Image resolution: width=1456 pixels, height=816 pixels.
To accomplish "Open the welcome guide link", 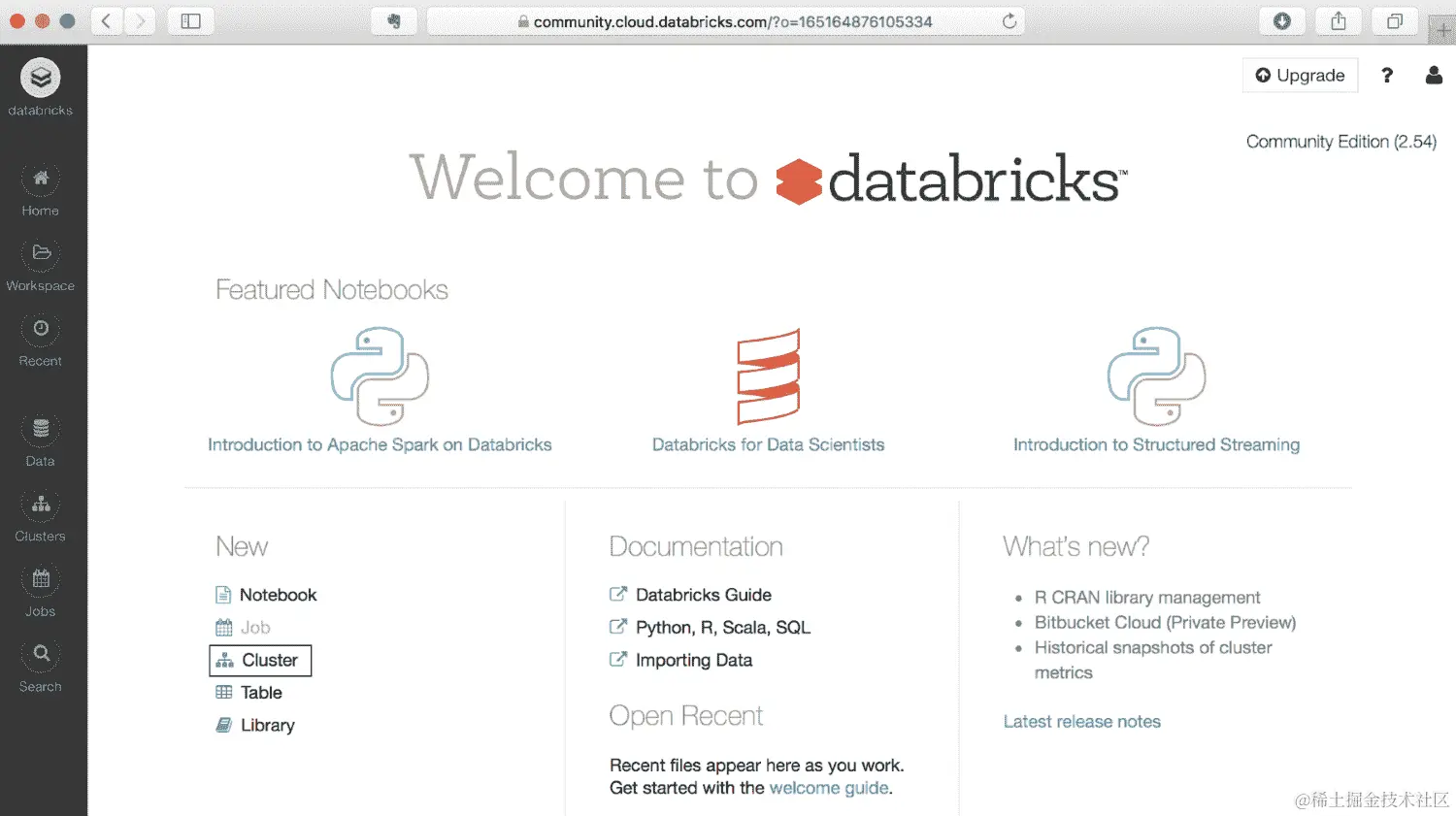I will (829, 788).
